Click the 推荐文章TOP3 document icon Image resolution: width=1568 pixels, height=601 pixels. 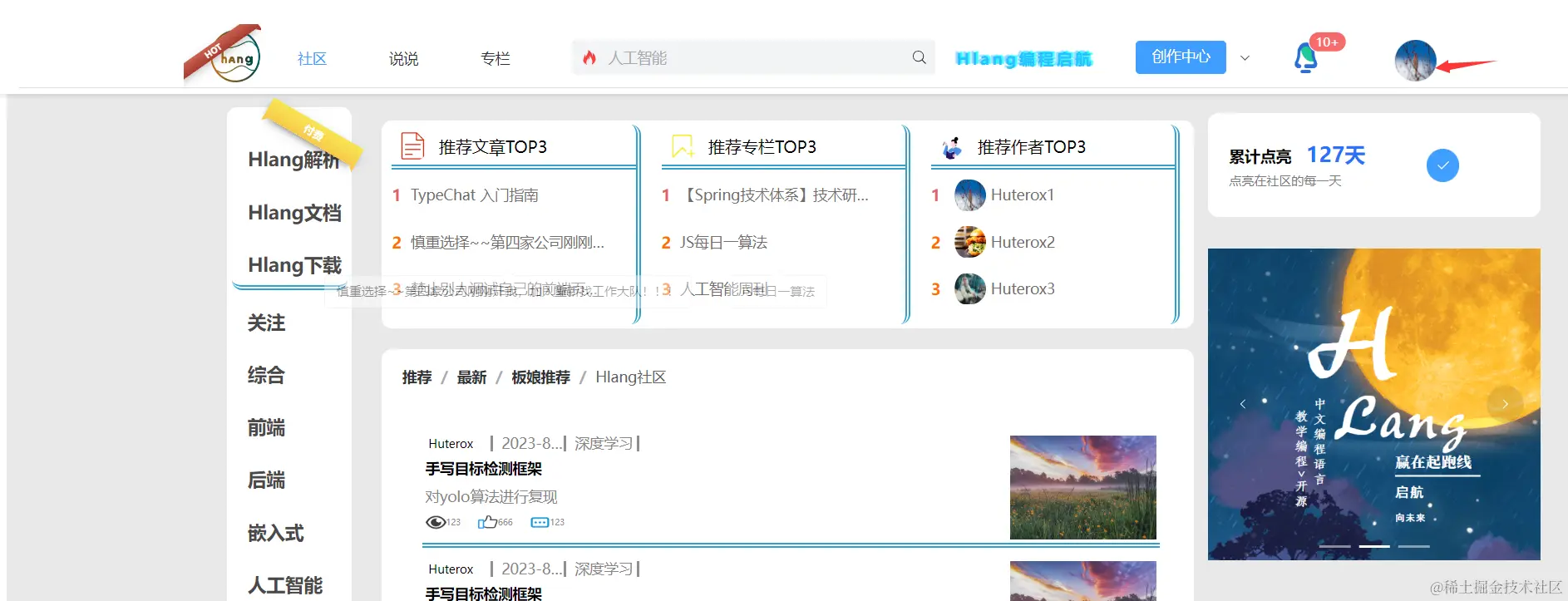[412, 145]
